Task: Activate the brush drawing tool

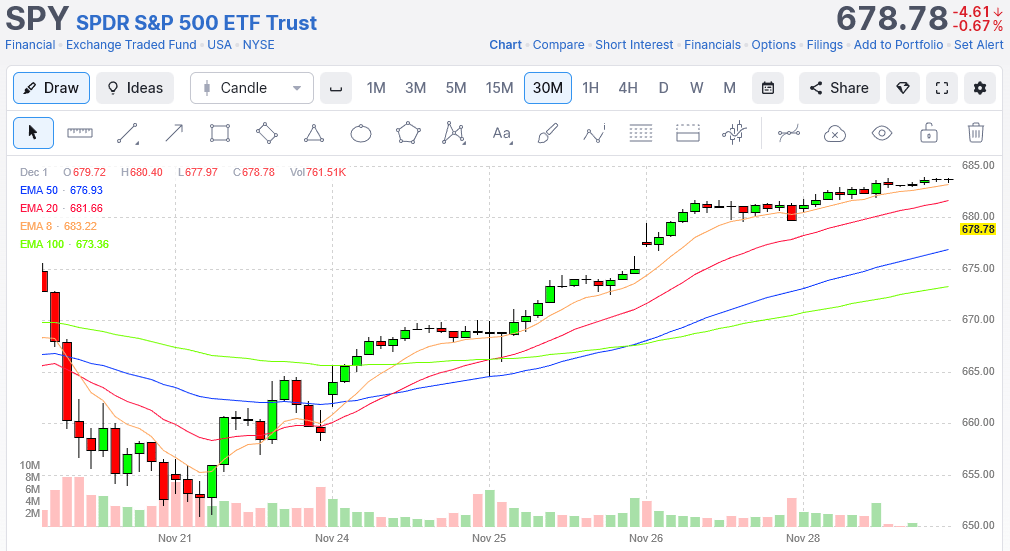Action: tap(548, 133)
